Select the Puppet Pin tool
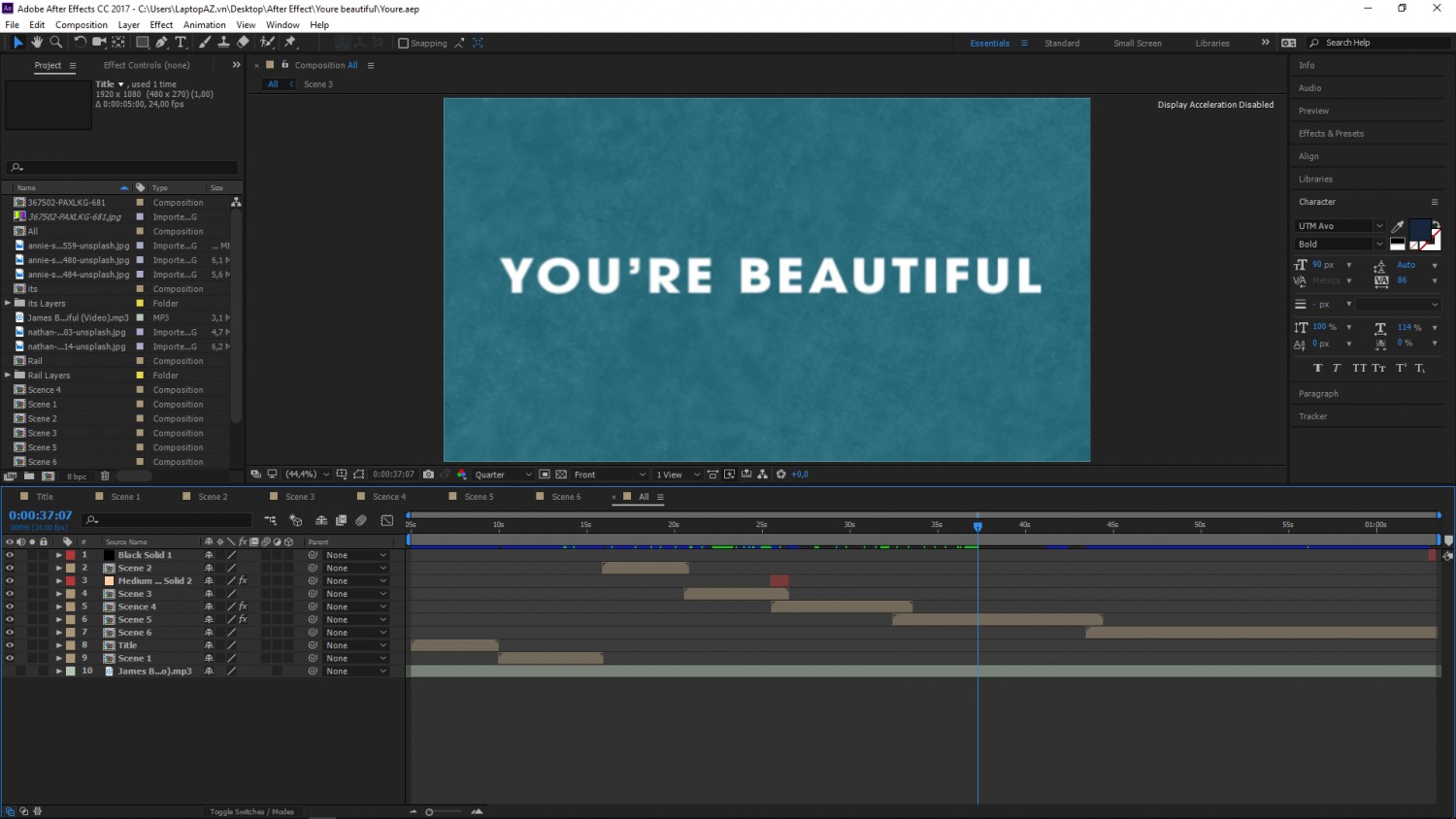The height and width of the screenshot is (819, 1456). tap(290, 43)
